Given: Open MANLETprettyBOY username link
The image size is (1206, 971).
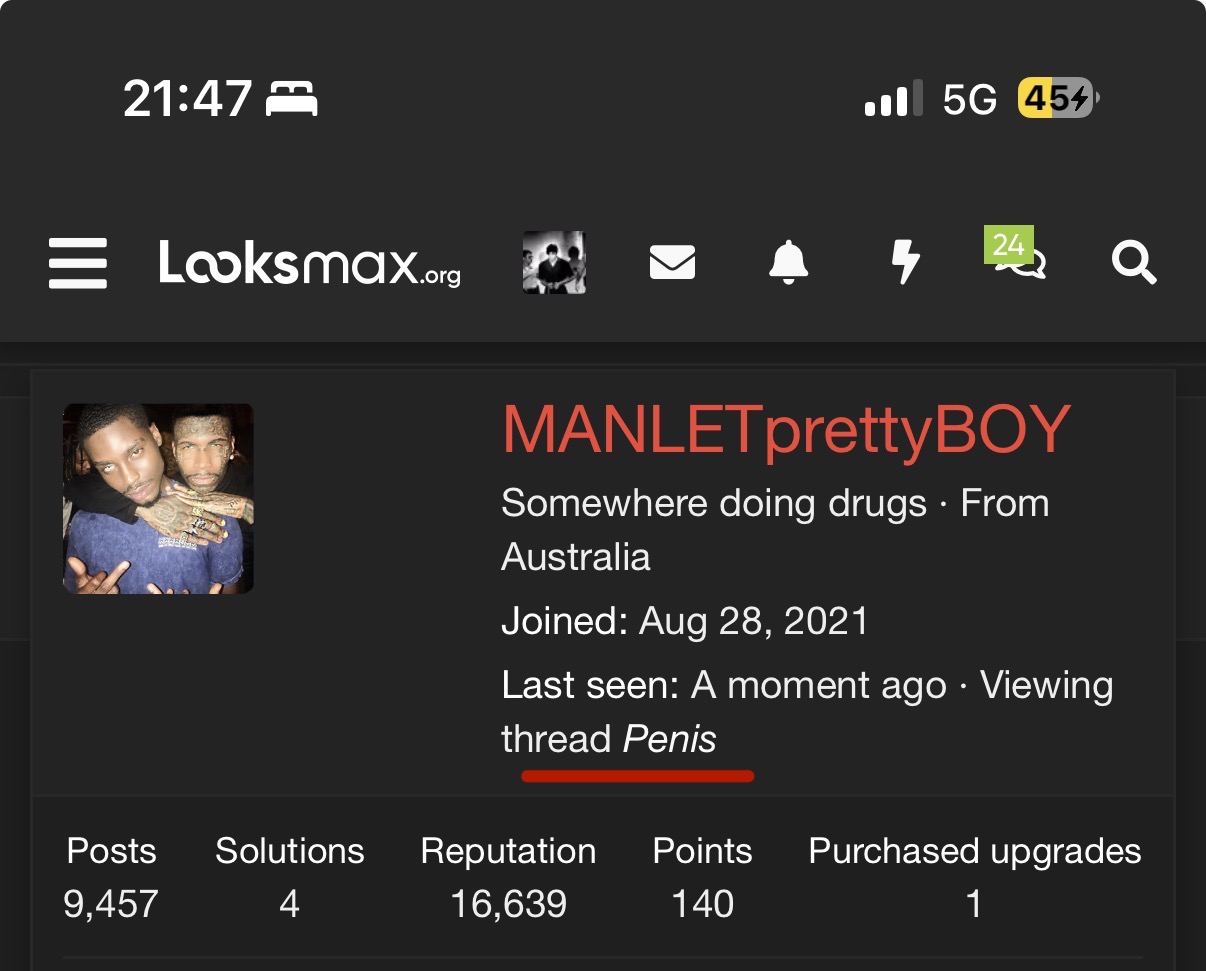Looking at the screenshot, I should tap(786, 431).
